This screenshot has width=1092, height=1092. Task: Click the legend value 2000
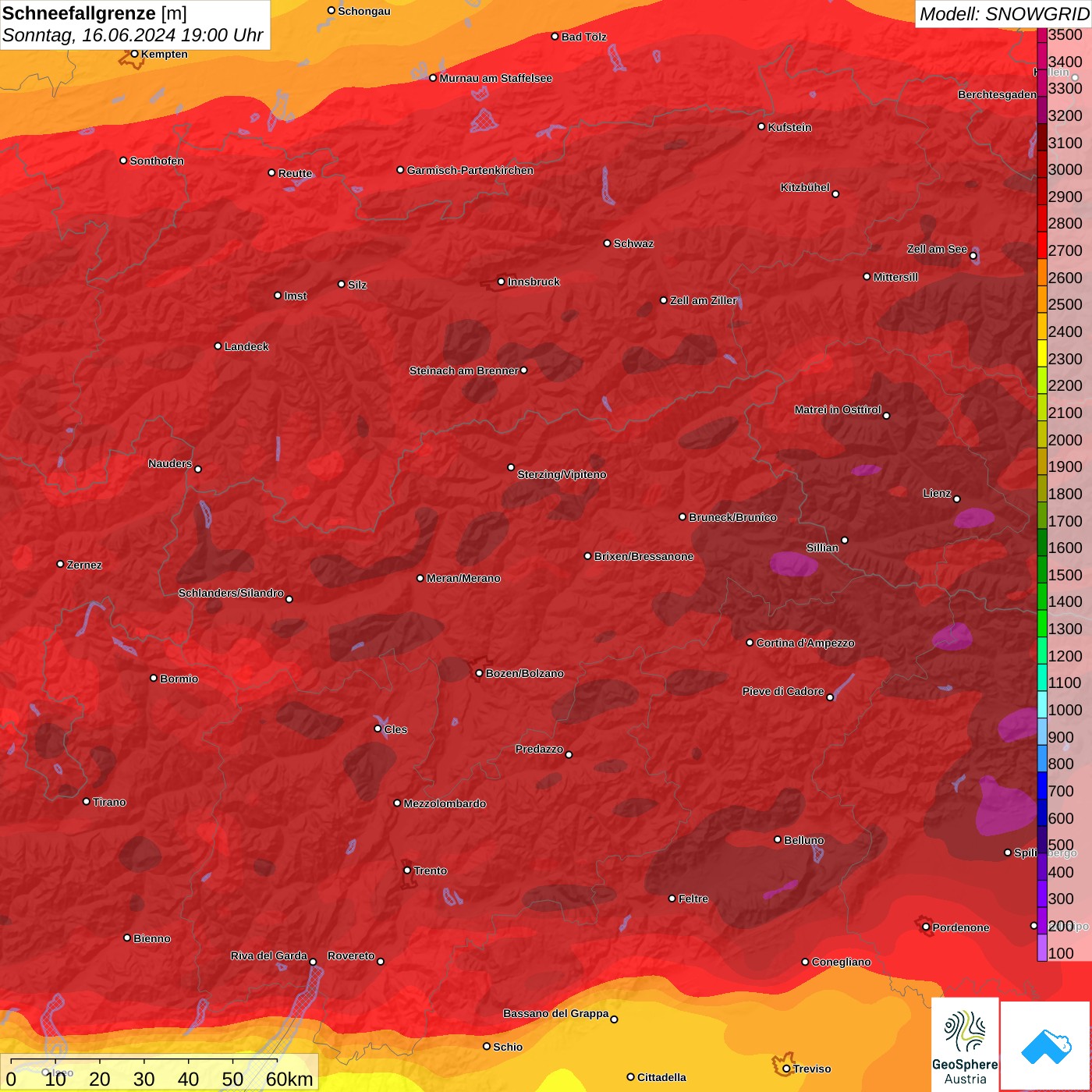click(x=1065, y=440)
